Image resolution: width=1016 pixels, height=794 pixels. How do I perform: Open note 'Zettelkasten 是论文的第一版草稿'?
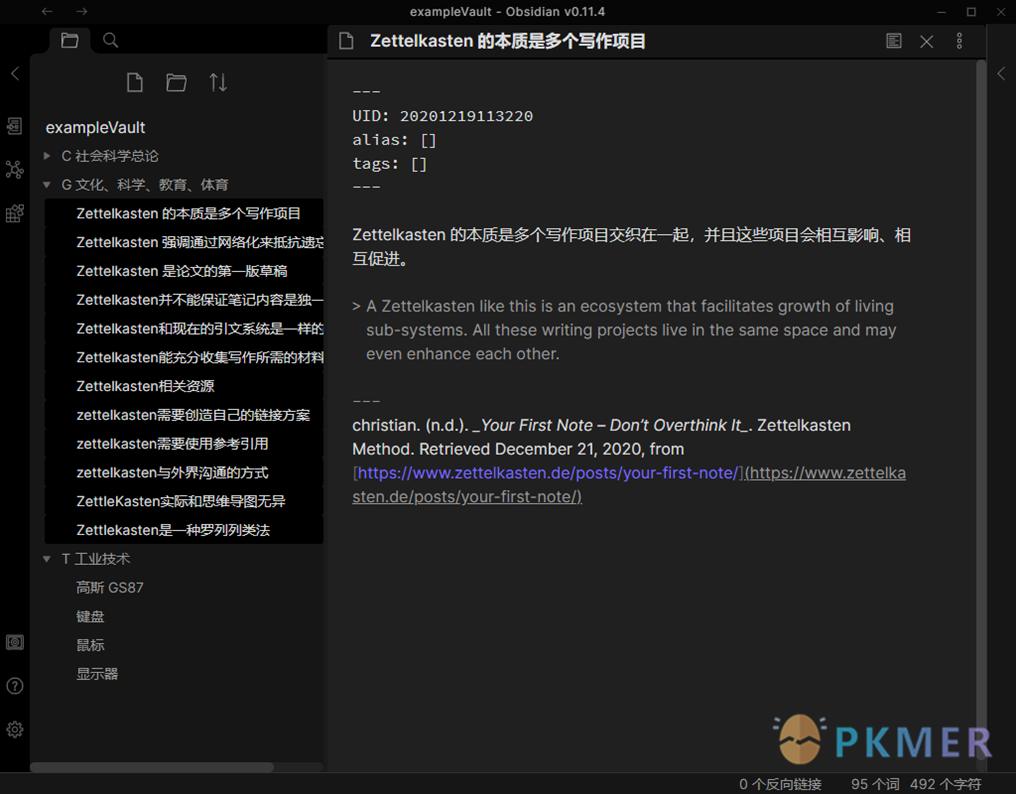point(183,271)
